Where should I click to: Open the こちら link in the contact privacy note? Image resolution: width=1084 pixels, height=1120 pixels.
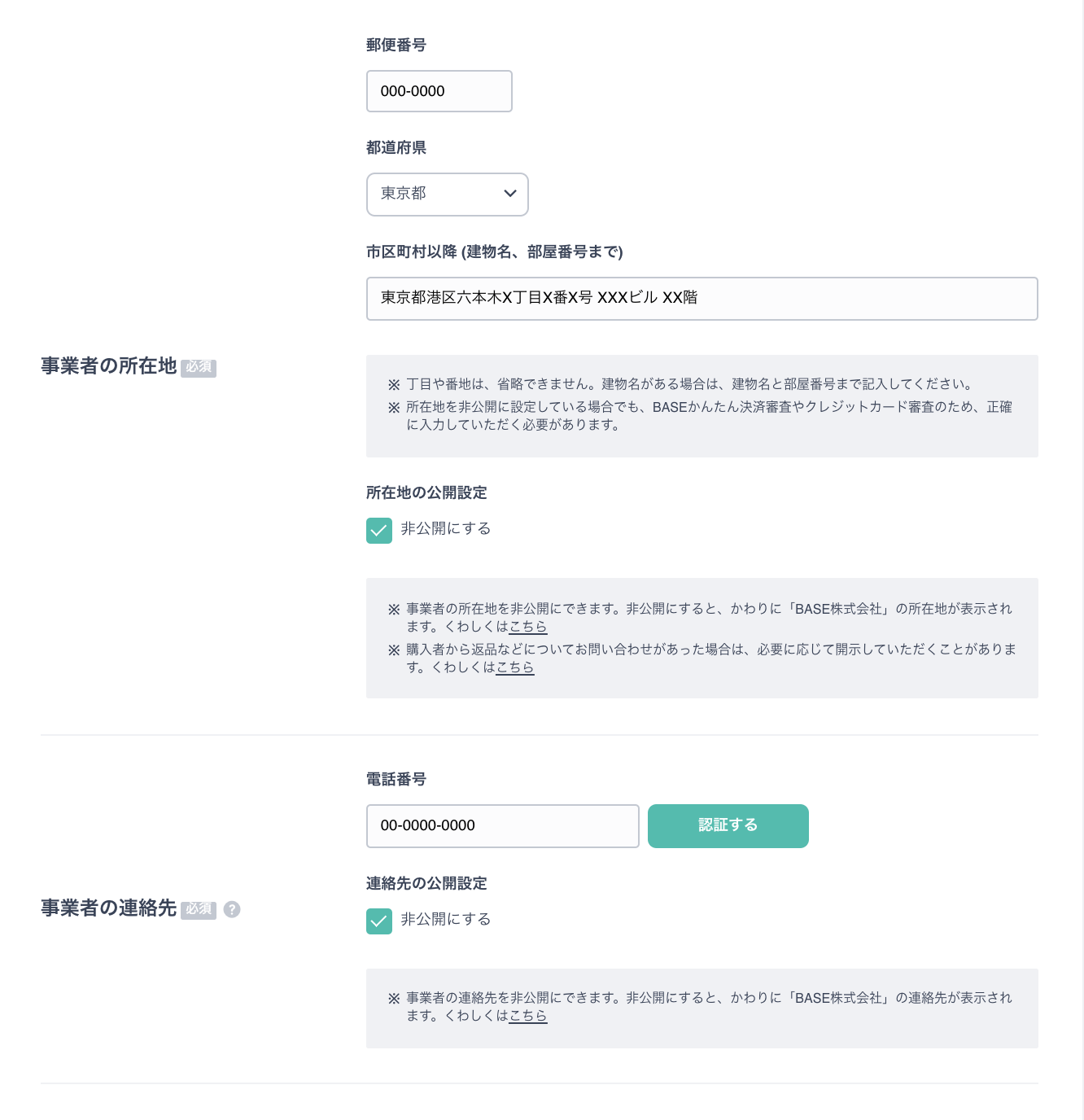click(528, 1016)
